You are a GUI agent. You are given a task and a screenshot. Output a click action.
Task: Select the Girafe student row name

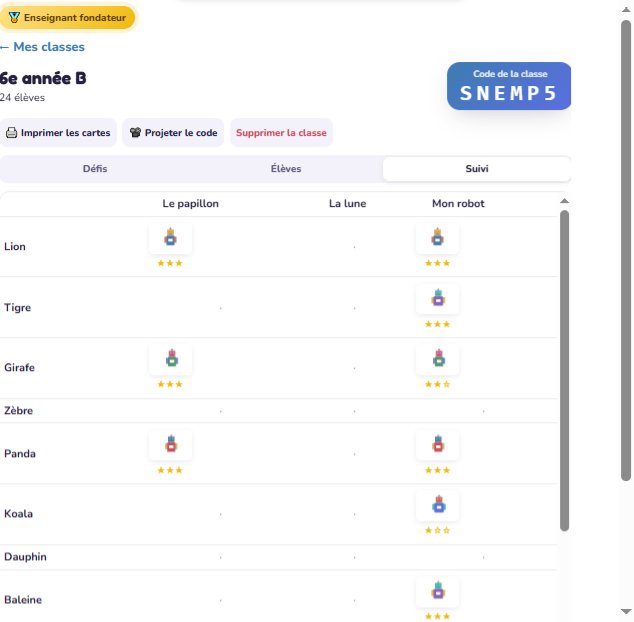point(19,368)
